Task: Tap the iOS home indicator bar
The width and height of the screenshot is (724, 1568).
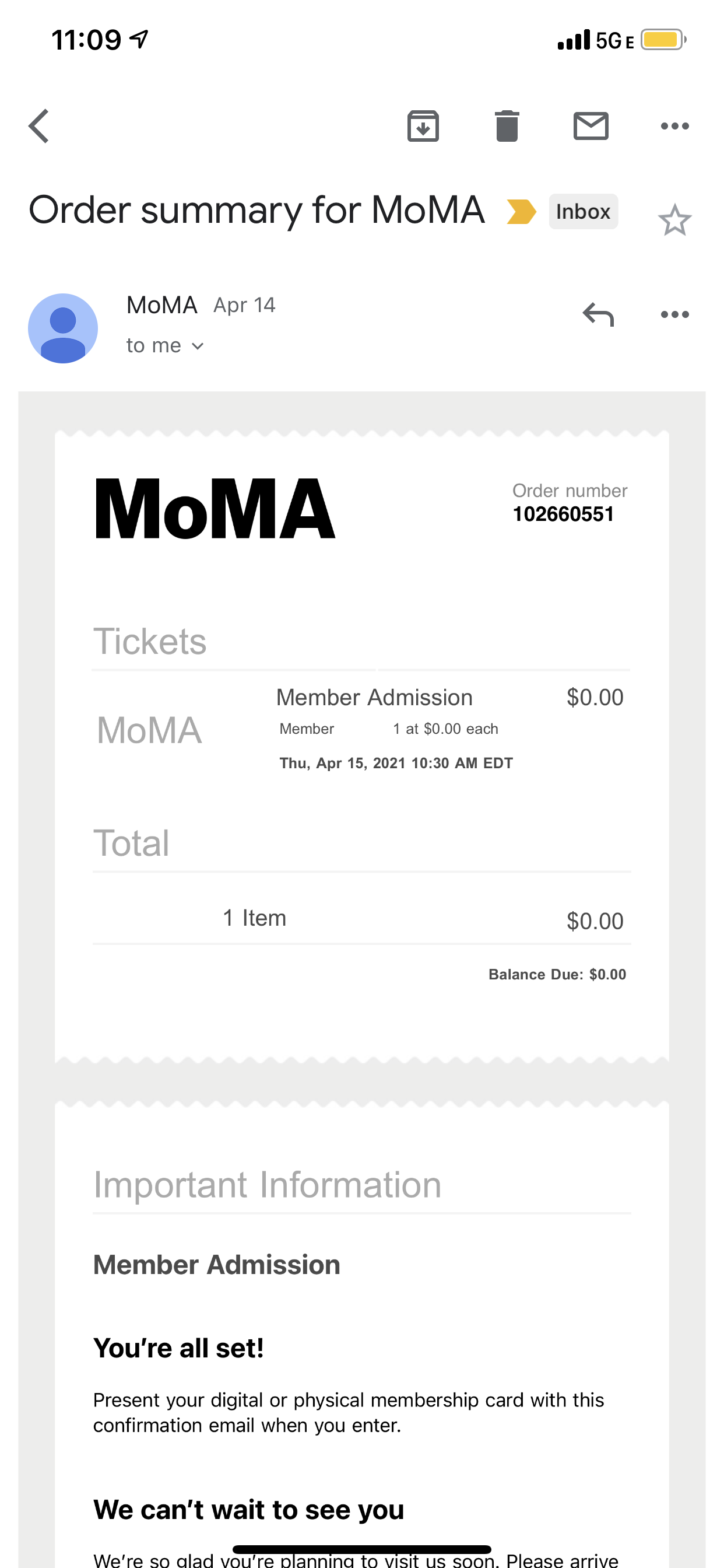Action: (x=361, y=1549)
